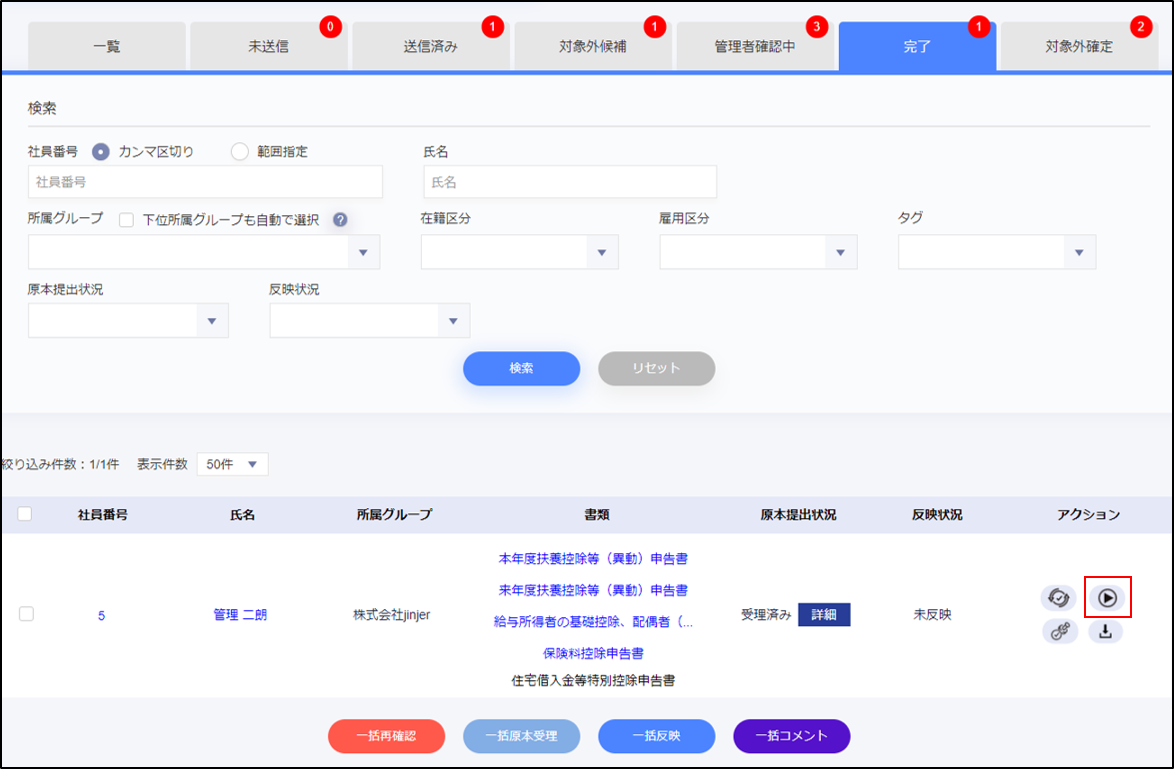Open the 対象外確定 tab
The height and width of the screenshot is (769, 1174).
pyautogui.click(x=1079, y=47)
